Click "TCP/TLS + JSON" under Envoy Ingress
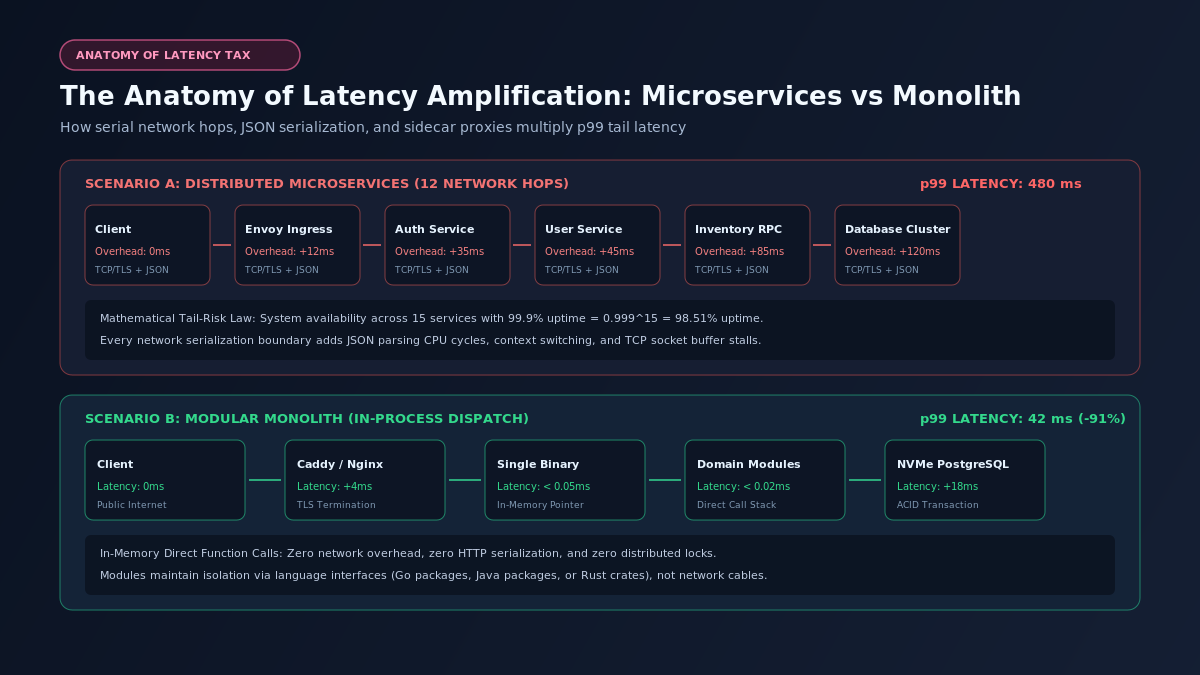 (x=282, y=270)
